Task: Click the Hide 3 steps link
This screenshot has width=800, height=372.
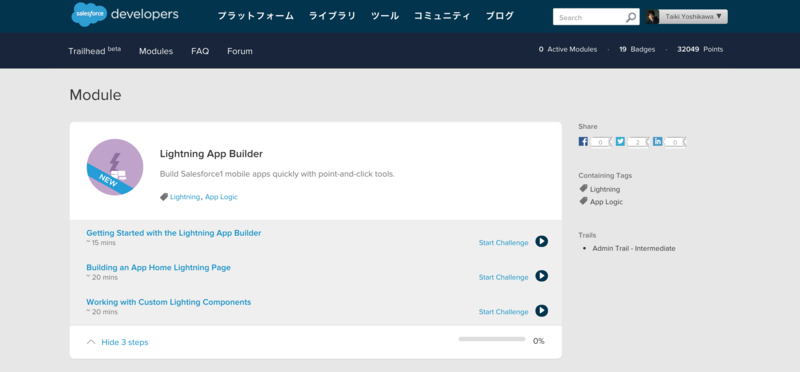Action: point(124,342)
